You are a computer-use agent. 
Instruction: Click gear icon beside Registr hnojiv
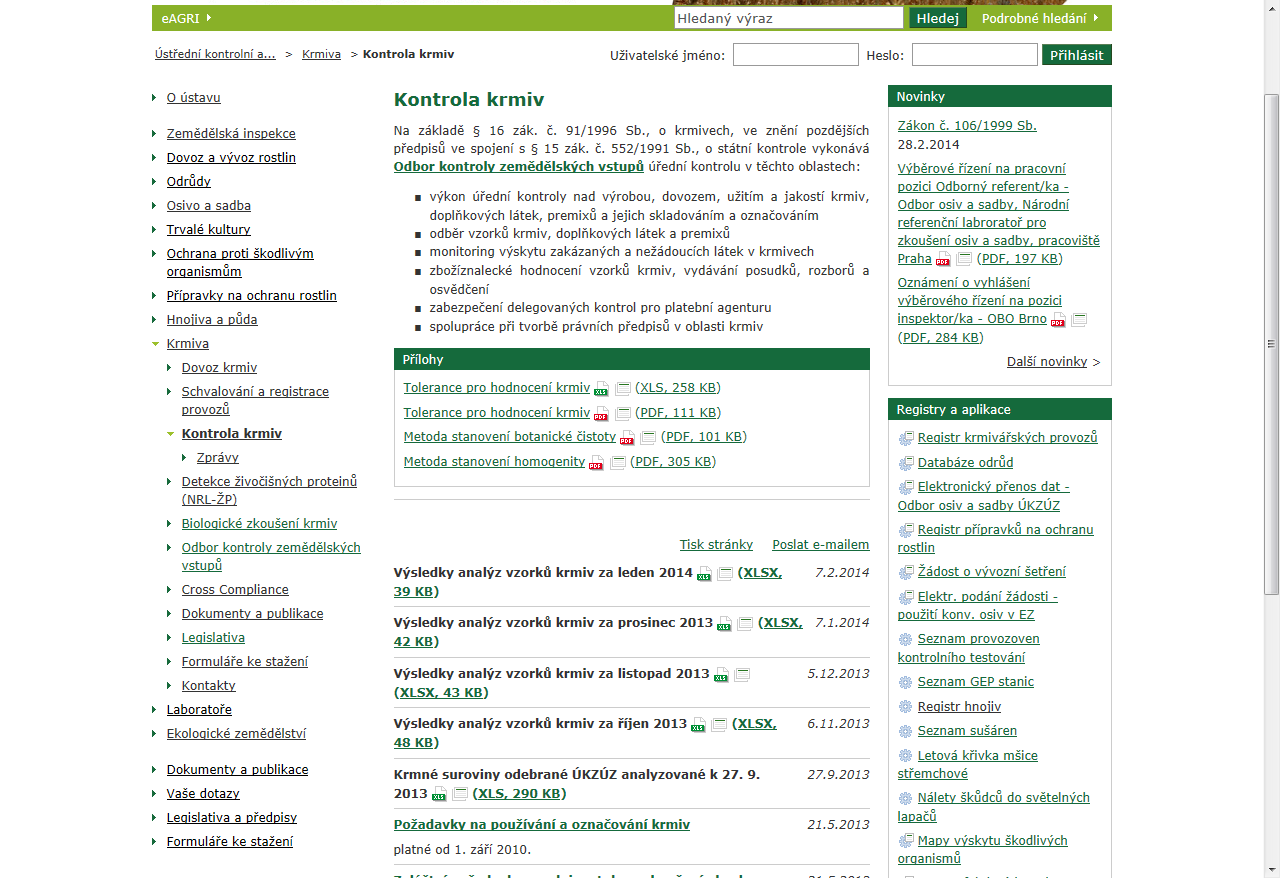tap(906, 707)
